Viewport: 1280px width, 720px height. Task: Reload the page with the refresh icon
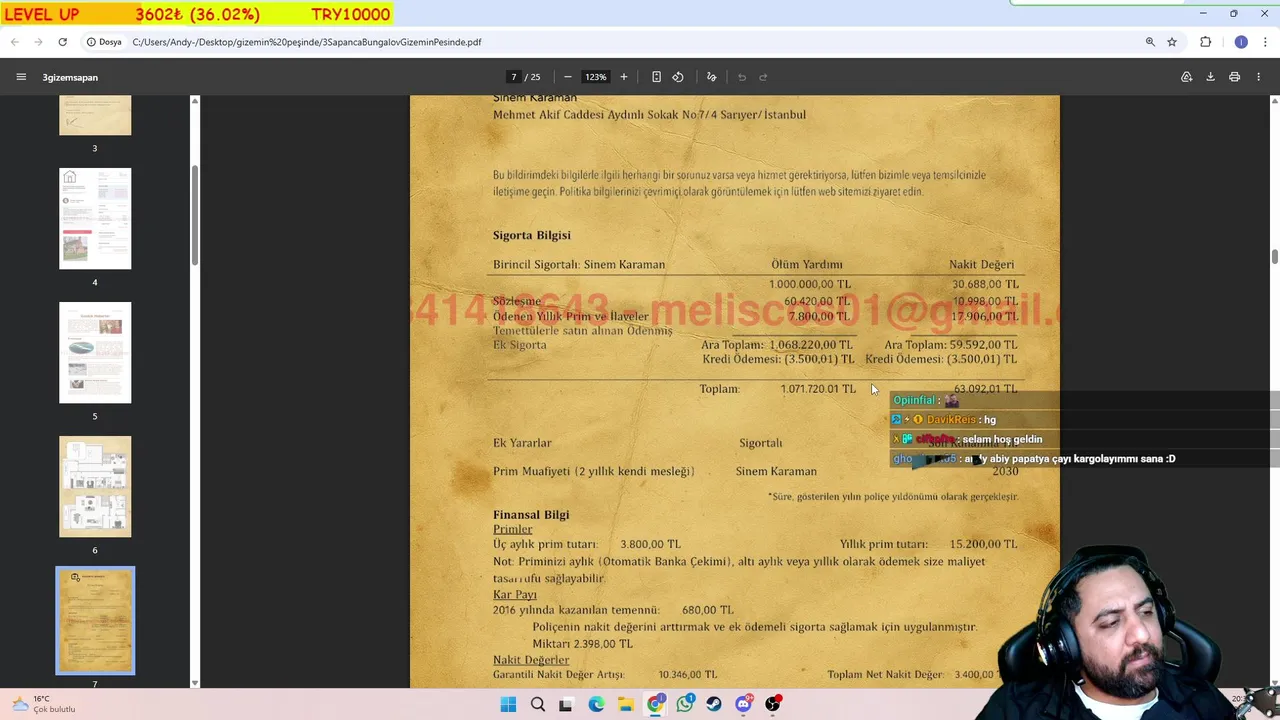tap(62, 42)
